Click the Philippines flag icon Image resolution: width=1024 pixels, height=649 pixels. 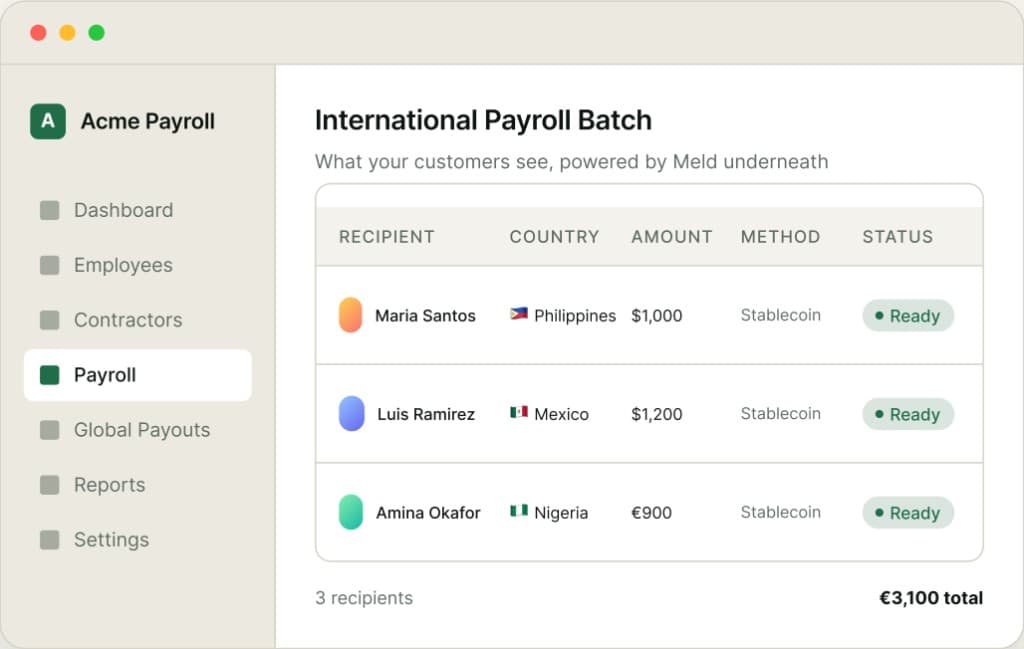(519, 314)
